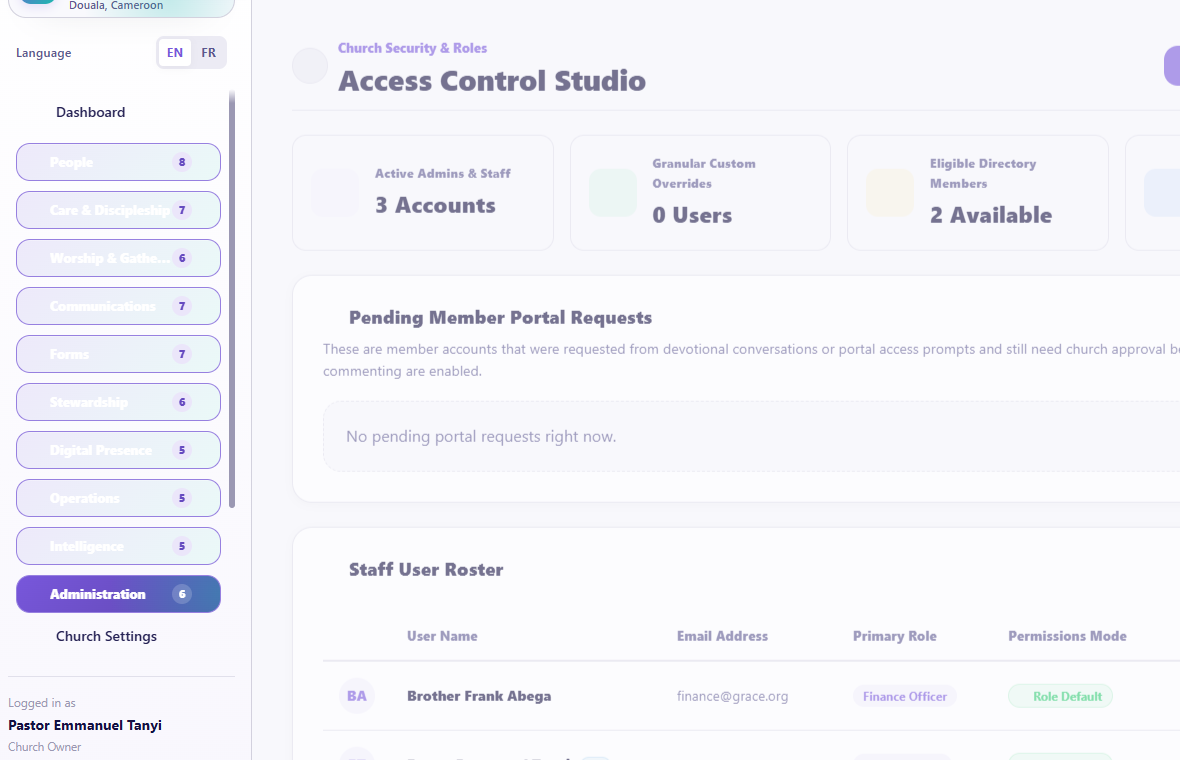The height and width of the screenshot is (760, 1180).
Task: Click the Church Security & Roles breadcrumb
Action: [x=412, y=48]
